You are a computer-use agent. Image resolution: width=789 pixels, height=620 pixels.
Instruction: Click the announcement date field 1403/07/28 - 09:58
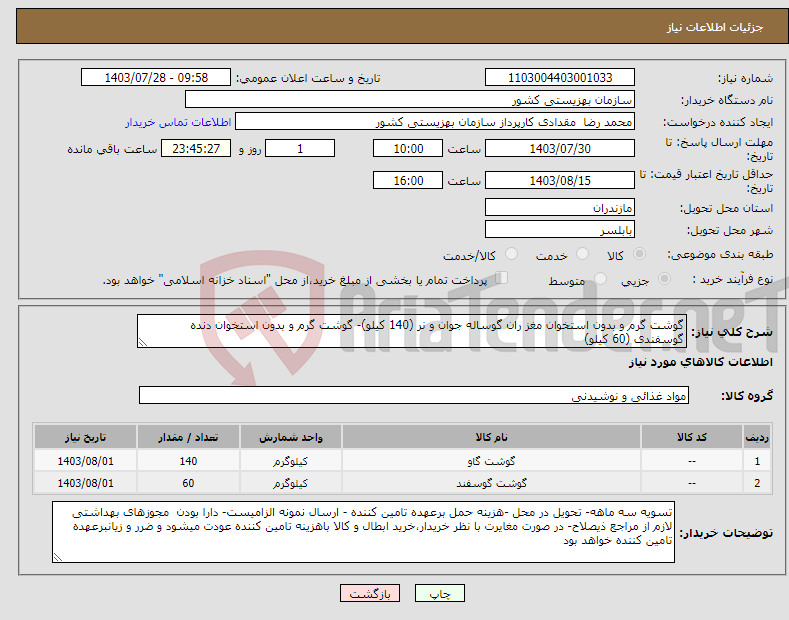pyautogui.click(x=156, y=78)
